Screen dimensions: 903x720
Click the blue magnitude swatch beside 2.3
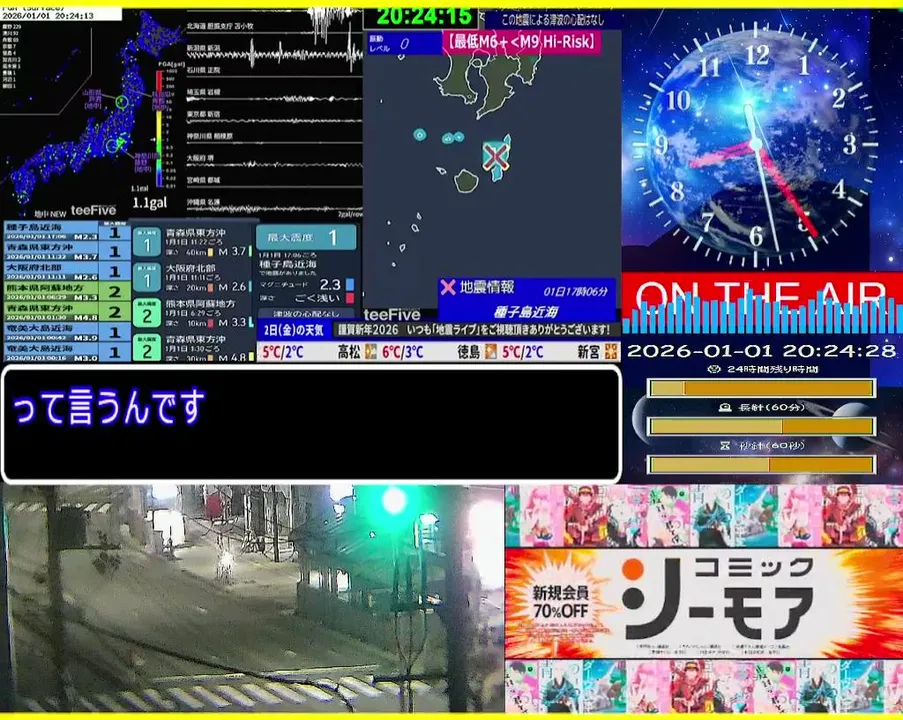[350, 285]
